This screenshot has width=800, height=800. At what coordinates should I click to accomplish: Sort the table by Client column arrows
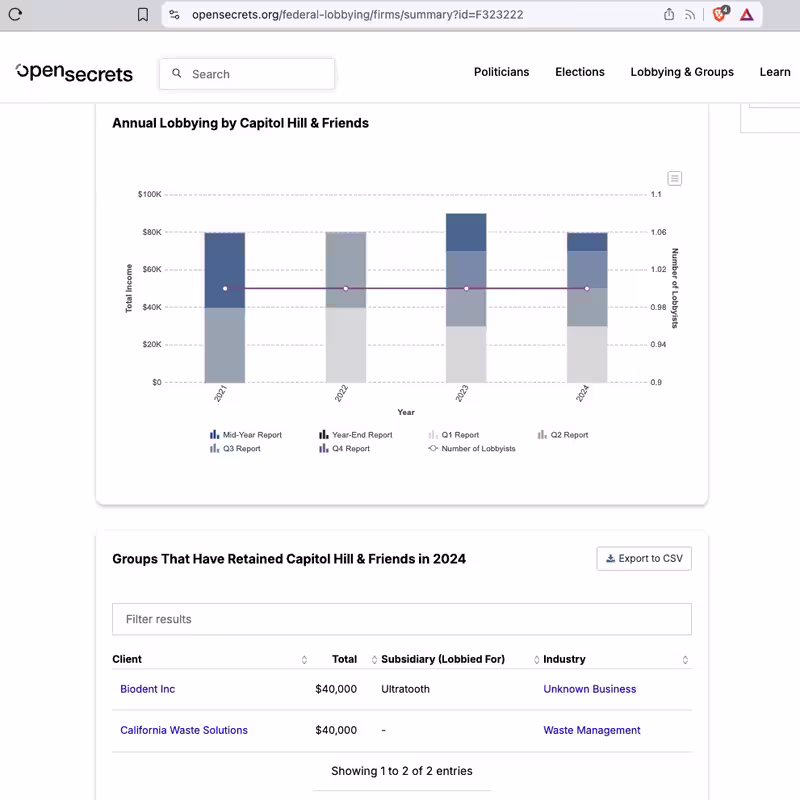coord(304,660)
